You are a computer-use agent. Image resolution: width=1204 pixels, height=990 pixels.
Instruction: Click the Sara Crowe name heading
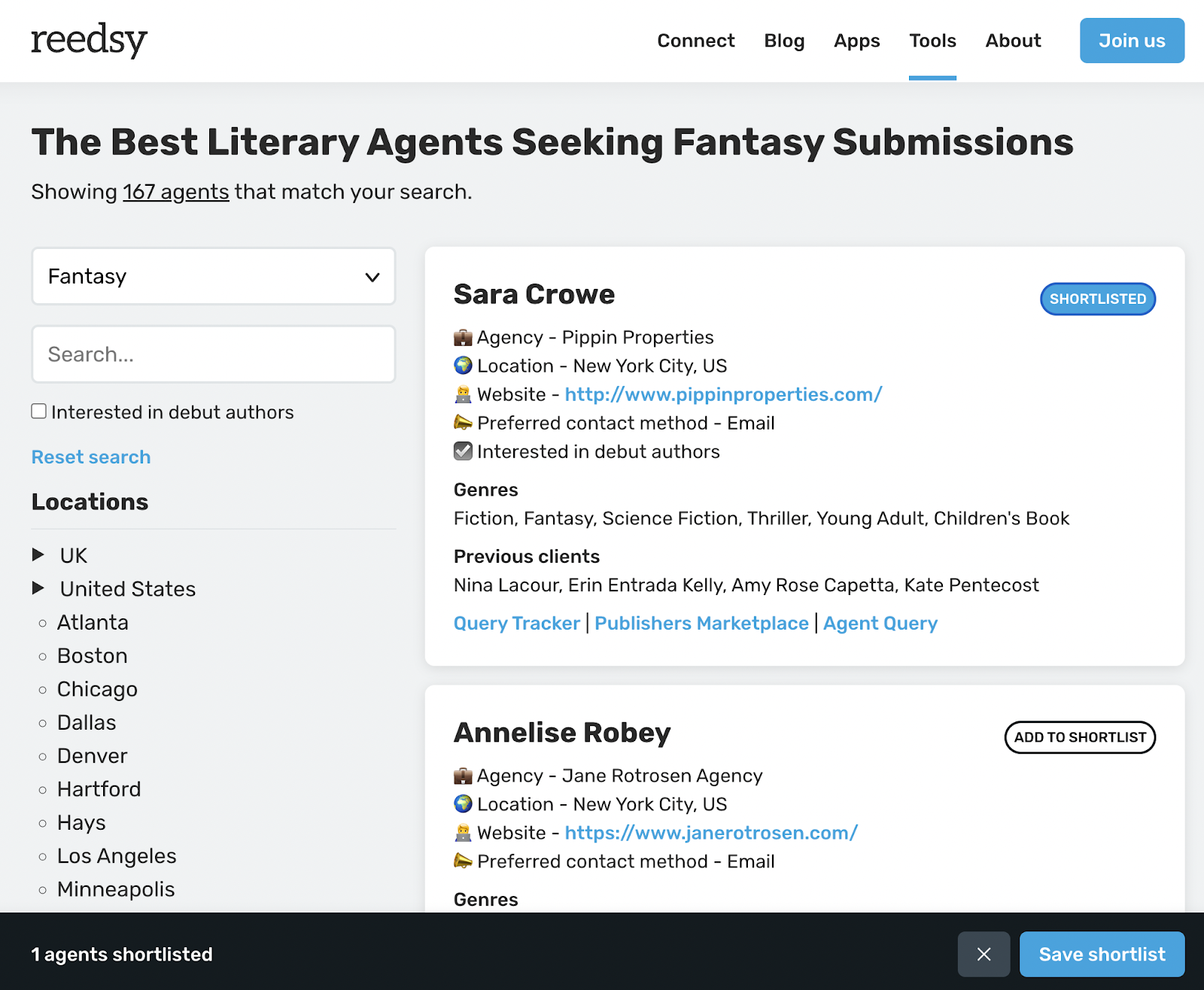[x=534, y=294]
